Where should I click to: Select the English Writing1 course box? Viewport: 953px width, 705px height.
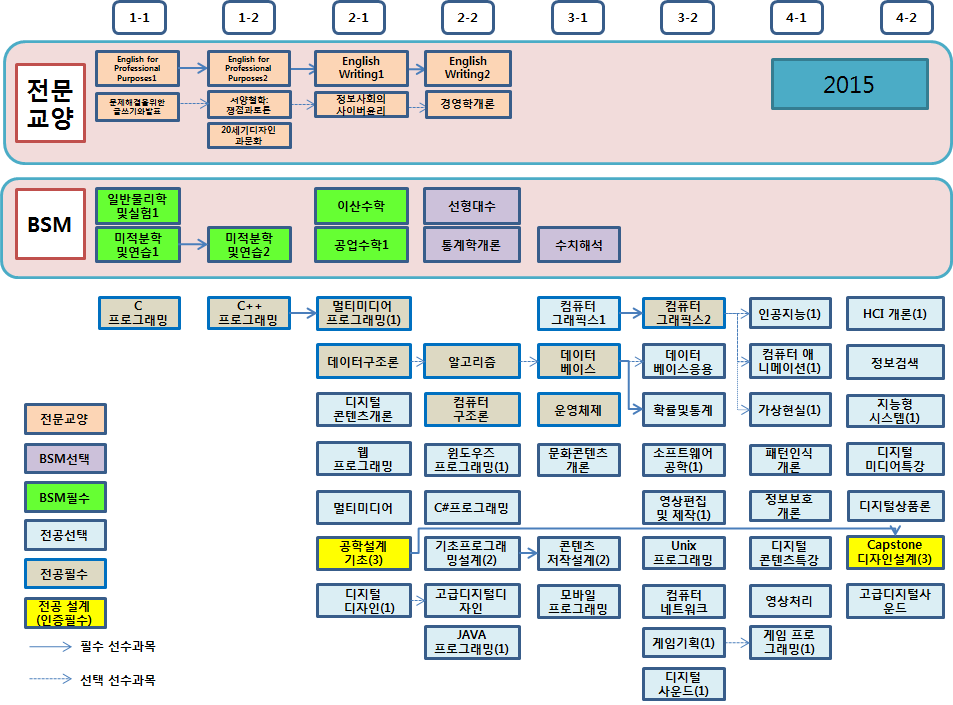[x=362, y=68]
